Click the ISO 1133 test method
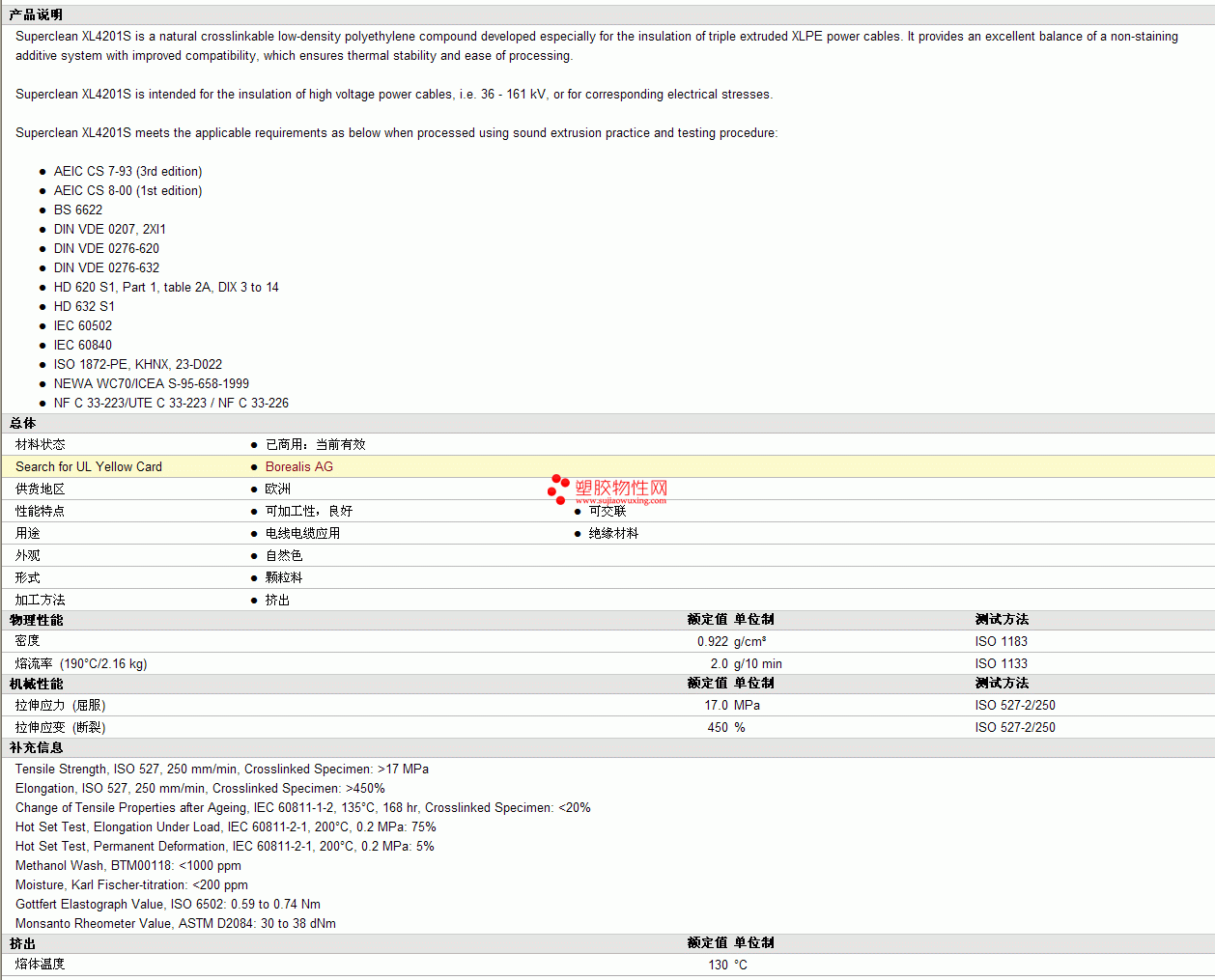This screenshot has height=980, width=1215. click(1002, 663)
